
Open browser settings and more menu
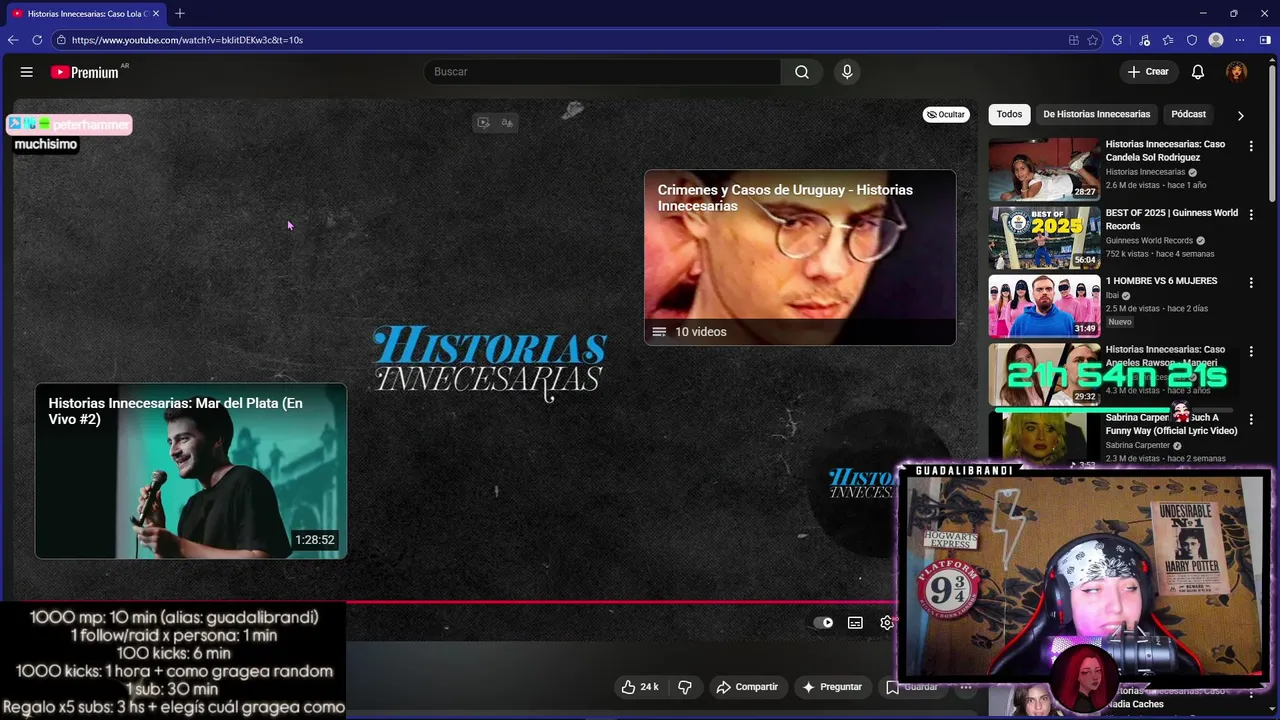1240,40
